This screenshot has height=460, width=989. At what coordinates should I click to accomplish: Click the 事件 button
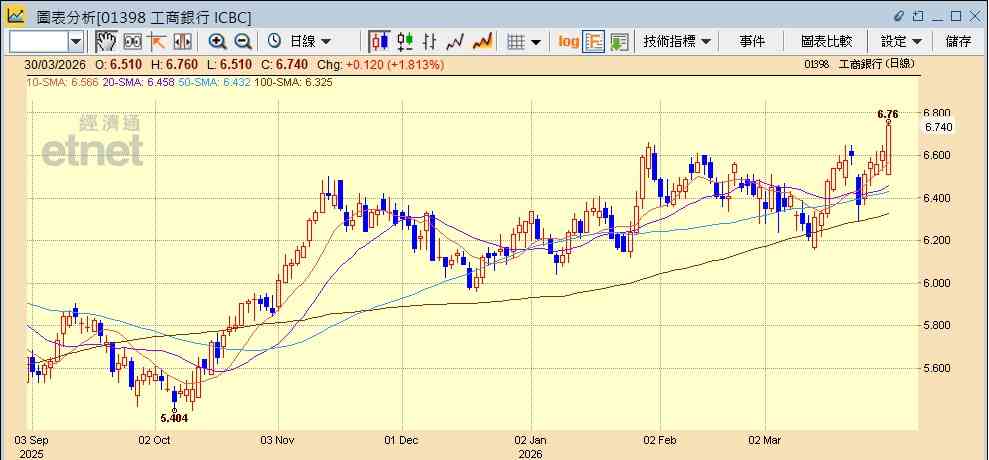click(x=752, y=42)
